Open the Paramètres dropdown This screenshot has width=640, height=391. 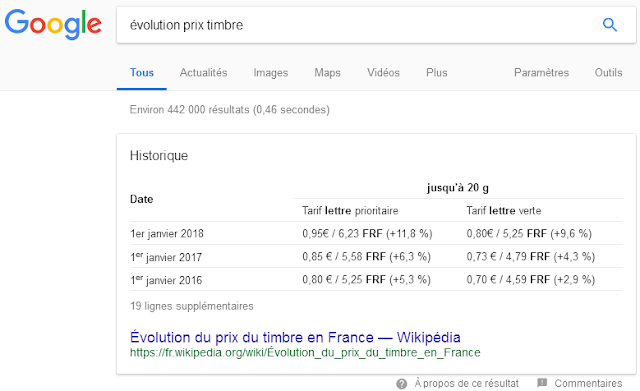click(x=541, y=73)
